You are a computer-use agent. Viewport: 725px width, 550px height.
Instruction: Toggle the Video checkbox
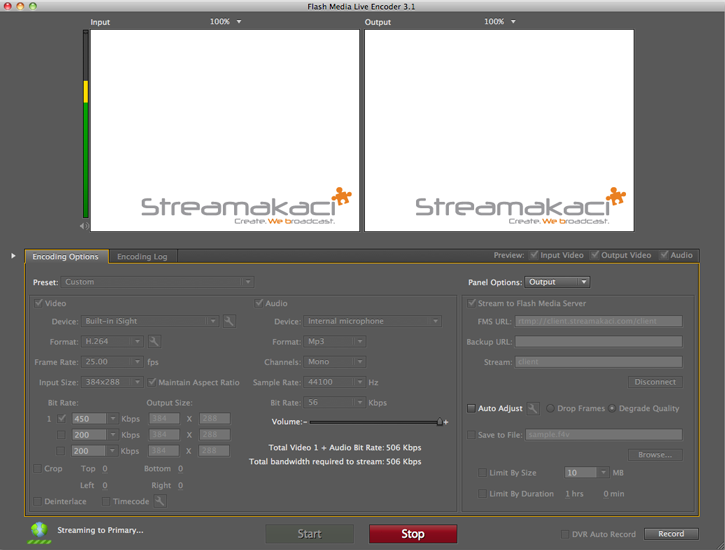pos(39,303)
